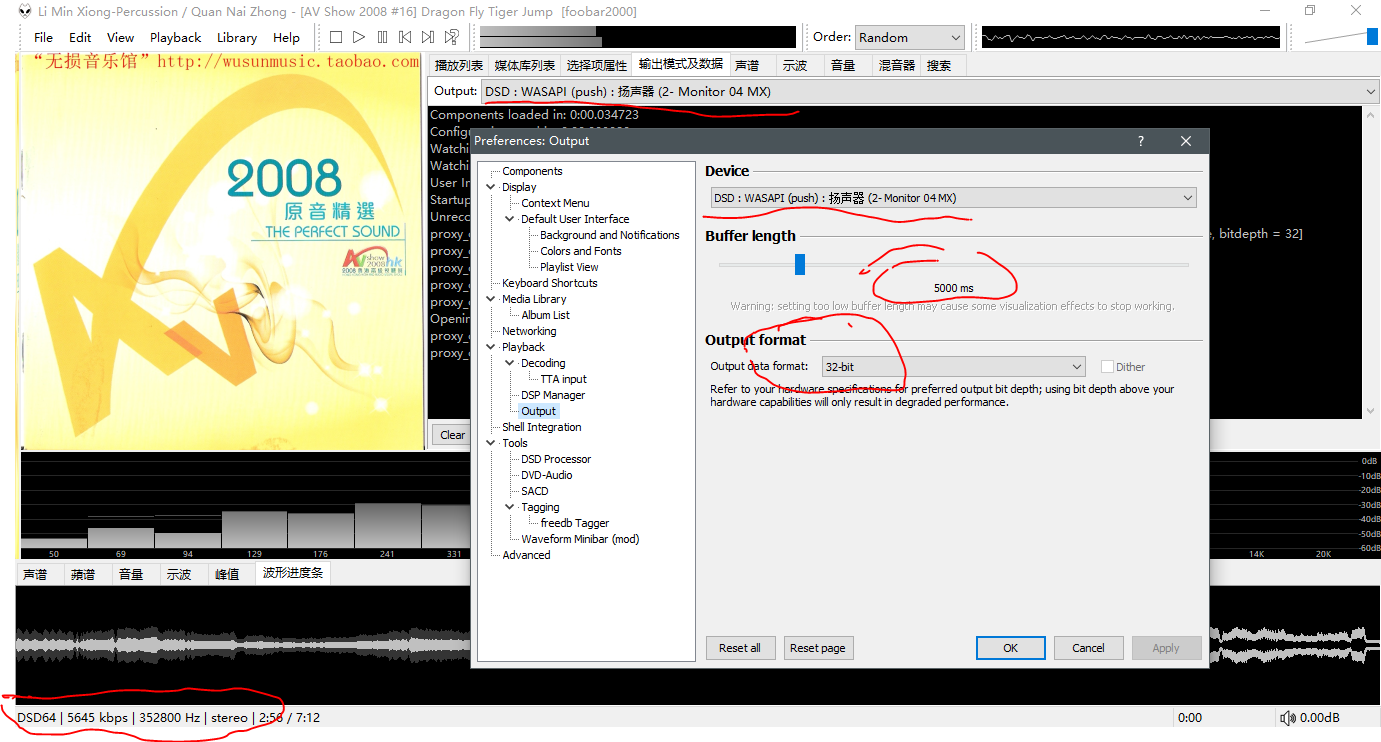Pause the track using toolbar icon

pos(382,37)
